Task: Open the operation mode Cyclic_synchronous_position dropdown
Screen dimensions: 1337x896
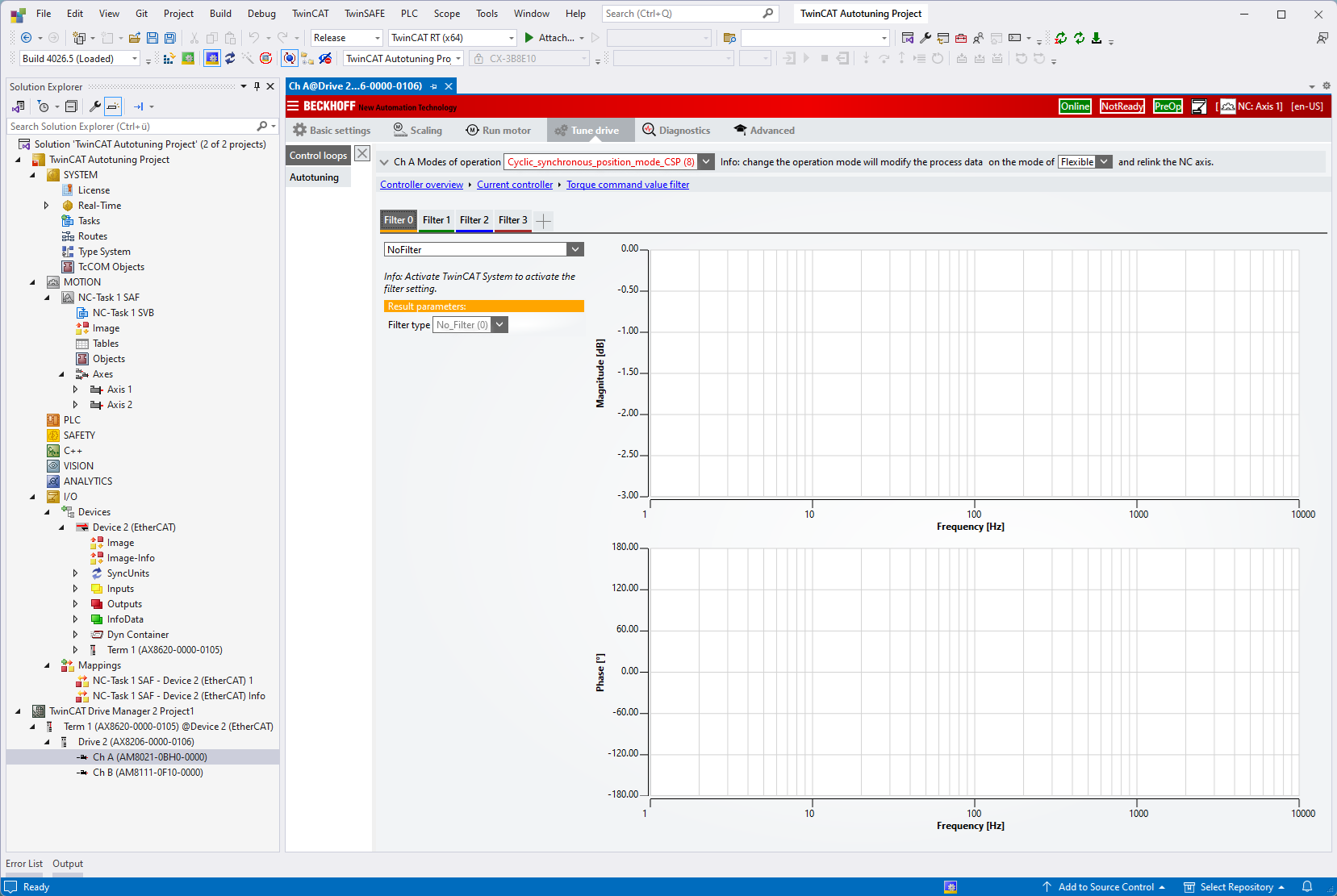Action: click(706, 161)
